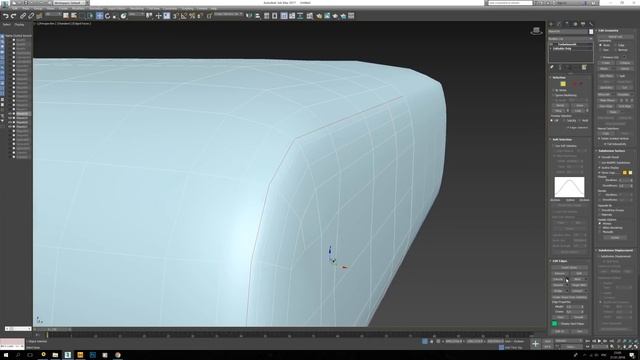Viewport: 640px width, 360px height.
Task: Click the large Set Keys plus button
Action: 535,344
